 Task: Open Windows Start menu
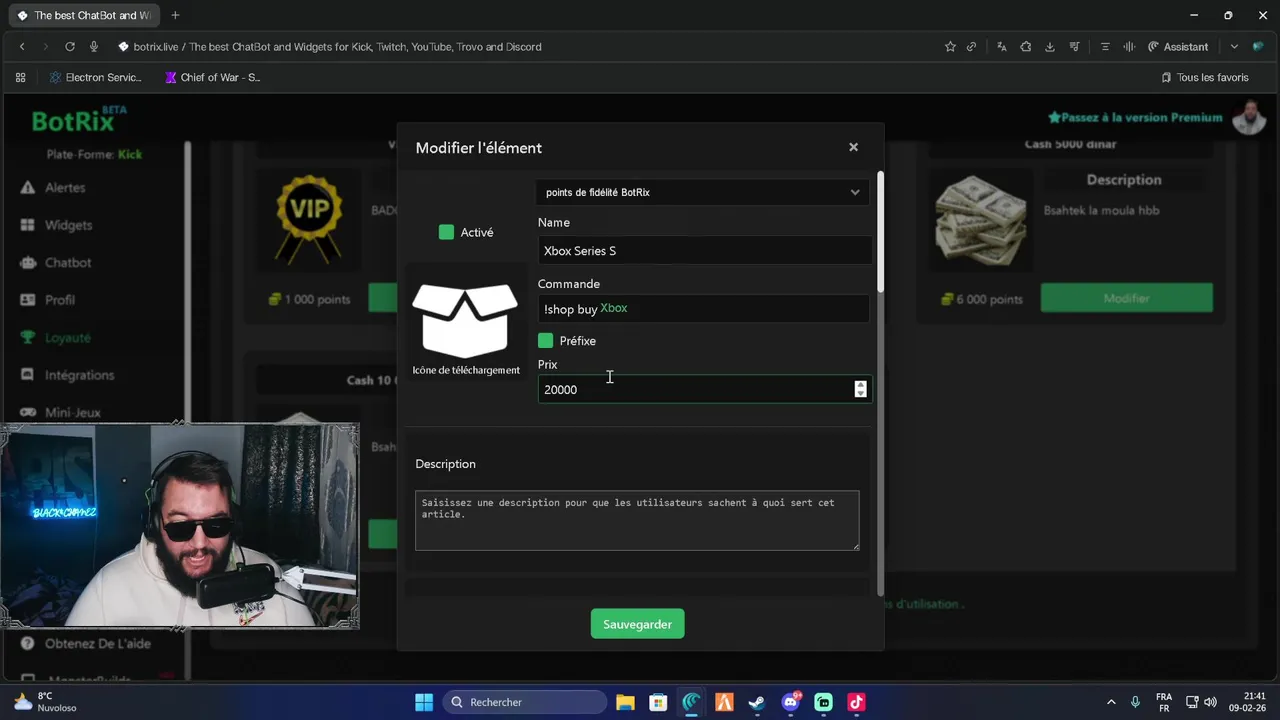424,702
